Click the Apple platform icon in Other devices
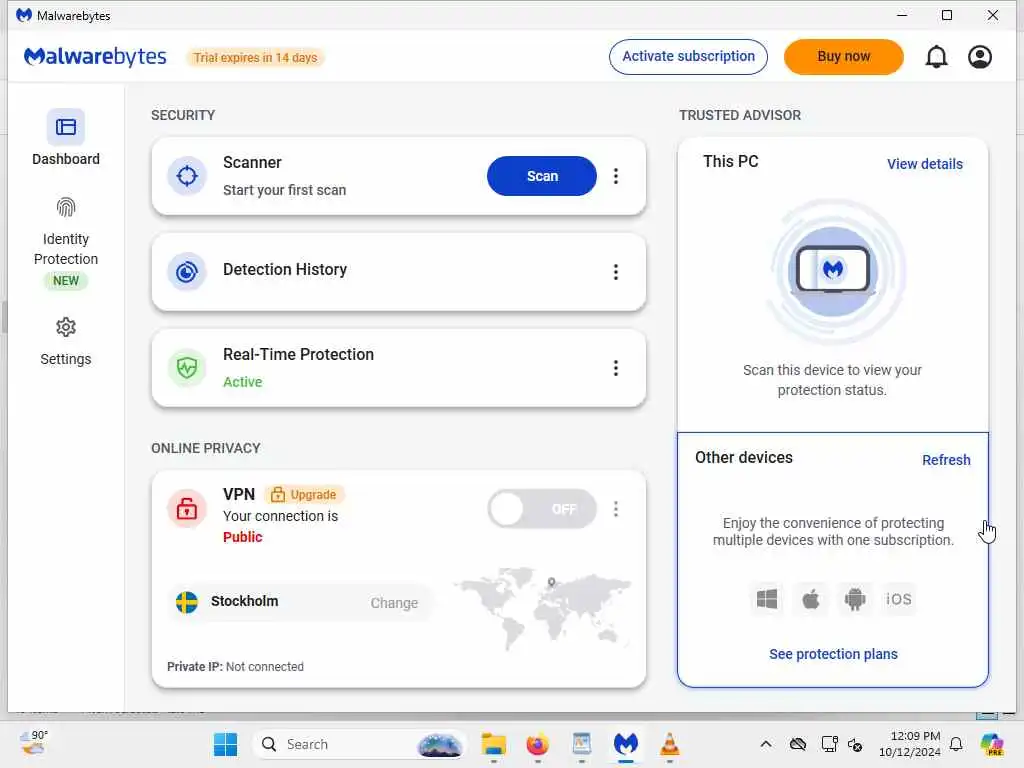The width and height of the screenshot is (1024, 768). [x=810, y=599]
